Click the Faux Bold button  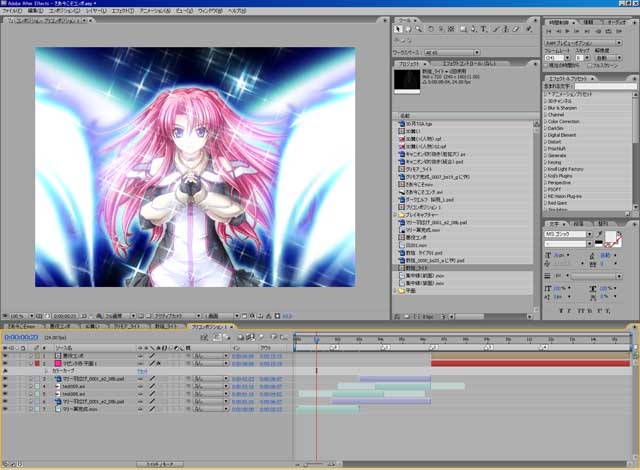pyautogui.click(x=560, y=311)
